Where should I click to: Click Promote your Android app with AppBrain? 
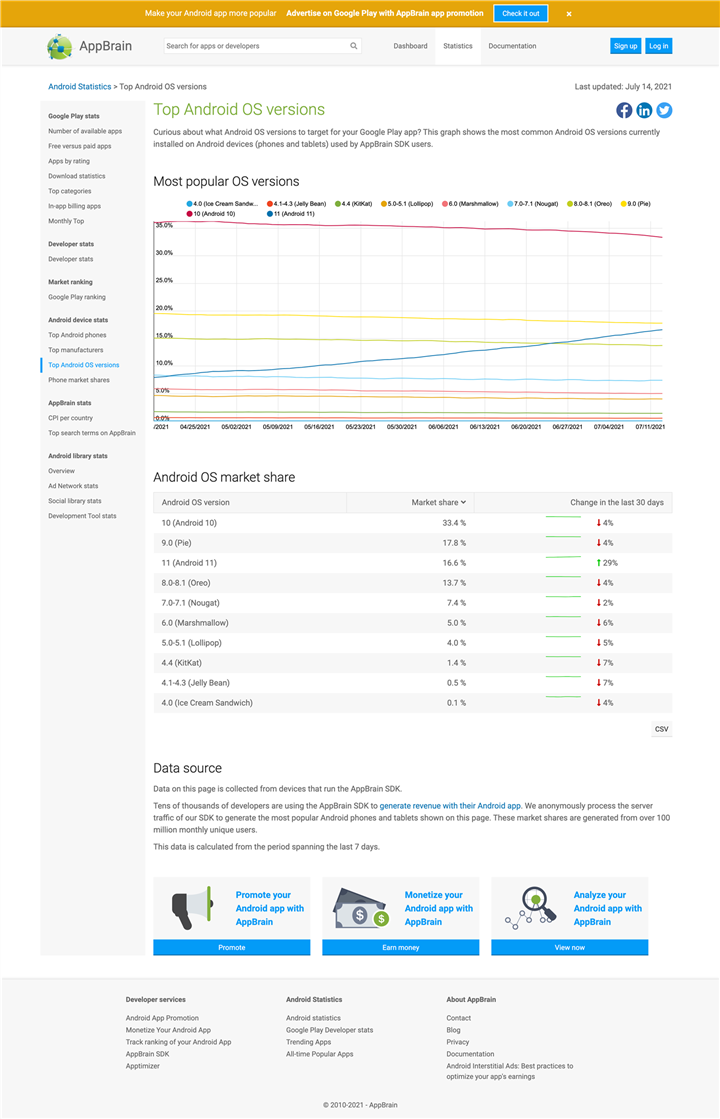pyautogui.click(x=270, y=908)
